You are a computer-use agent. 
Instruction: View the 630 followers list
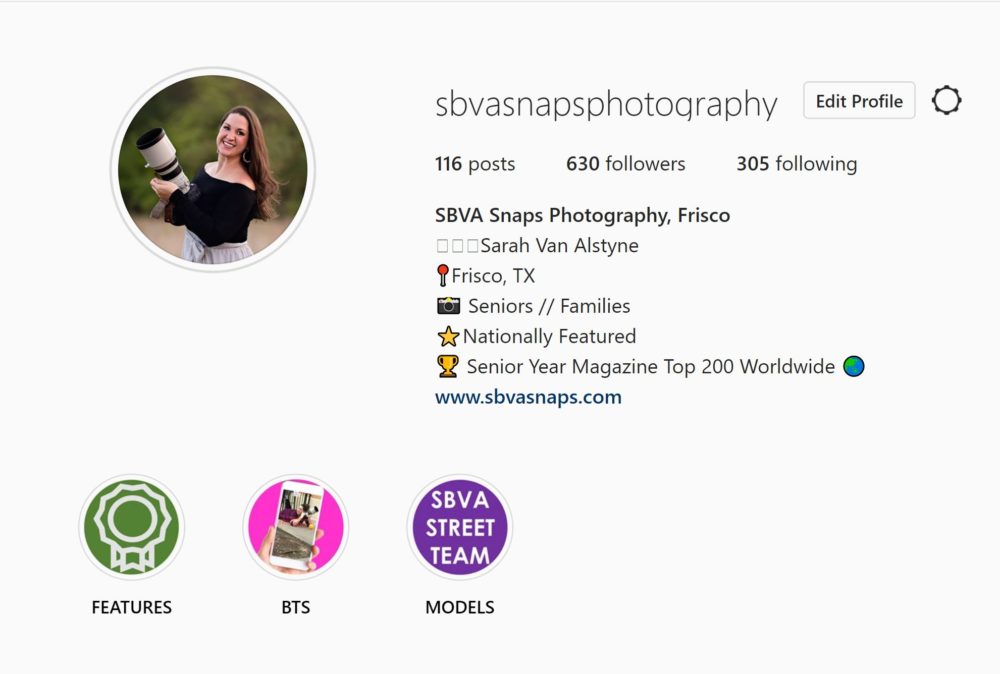coord(626,164)
